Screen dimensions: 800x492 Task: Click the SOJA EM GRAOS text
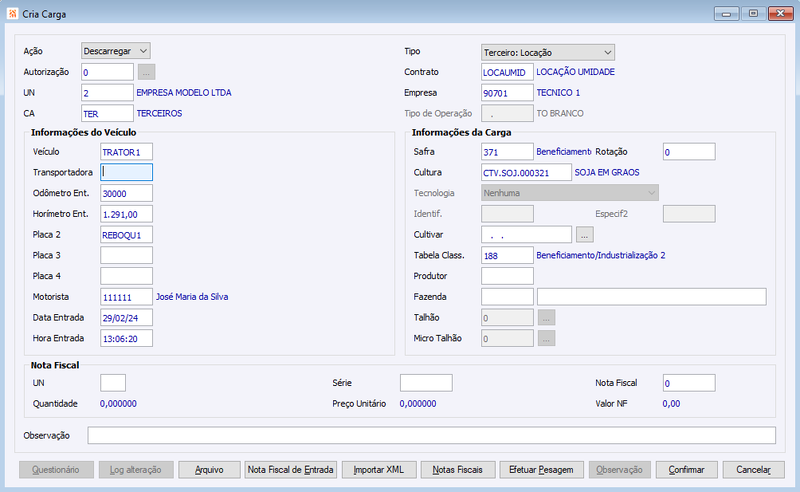tap(607, 173)
